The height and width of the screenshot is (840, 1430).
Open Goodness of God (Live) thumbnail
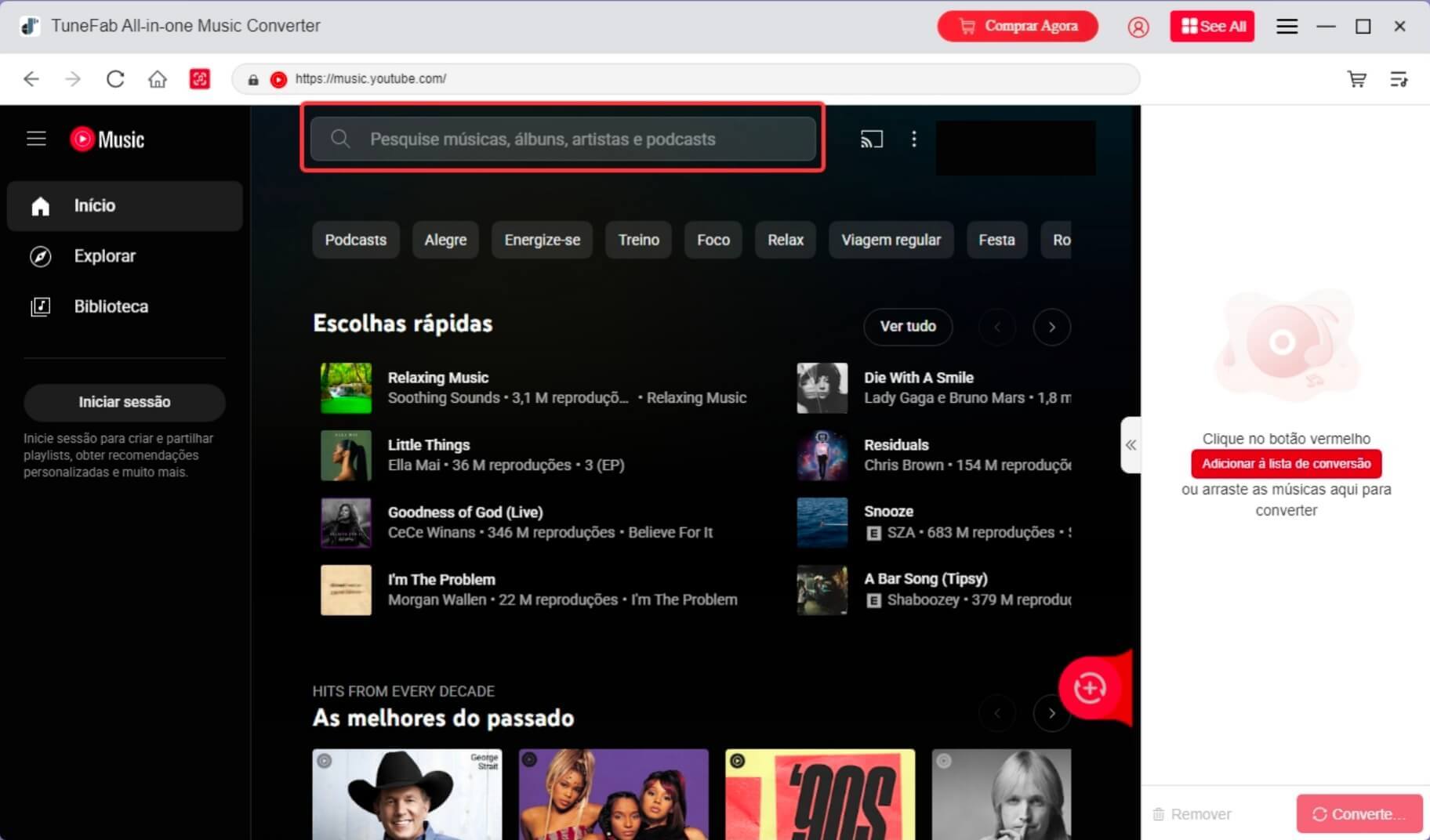pyautogui.click(x=346, y=523)
